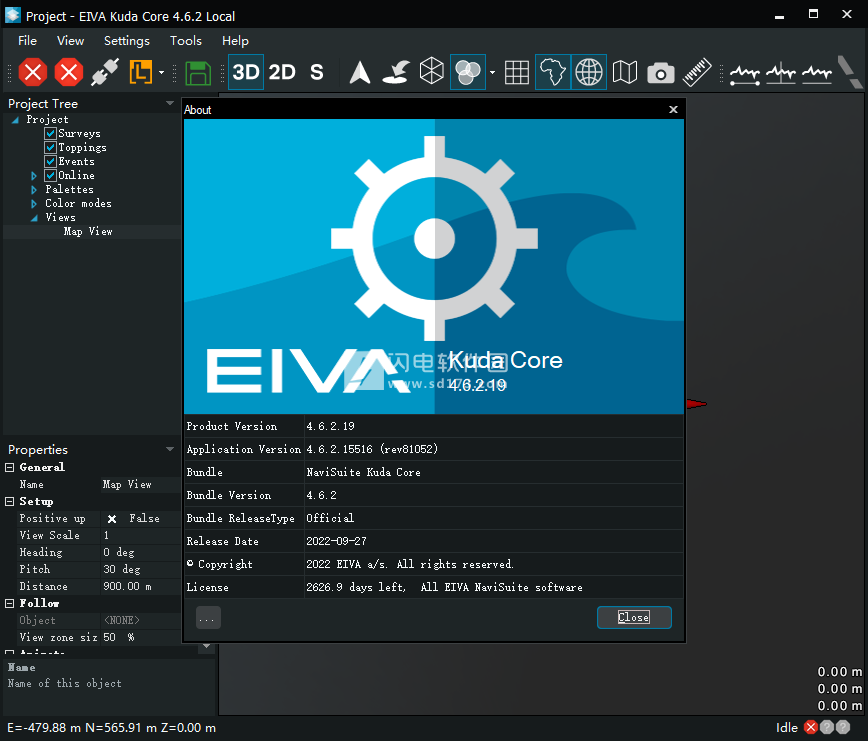Open the Tools menu

click(x=185, y=41)
